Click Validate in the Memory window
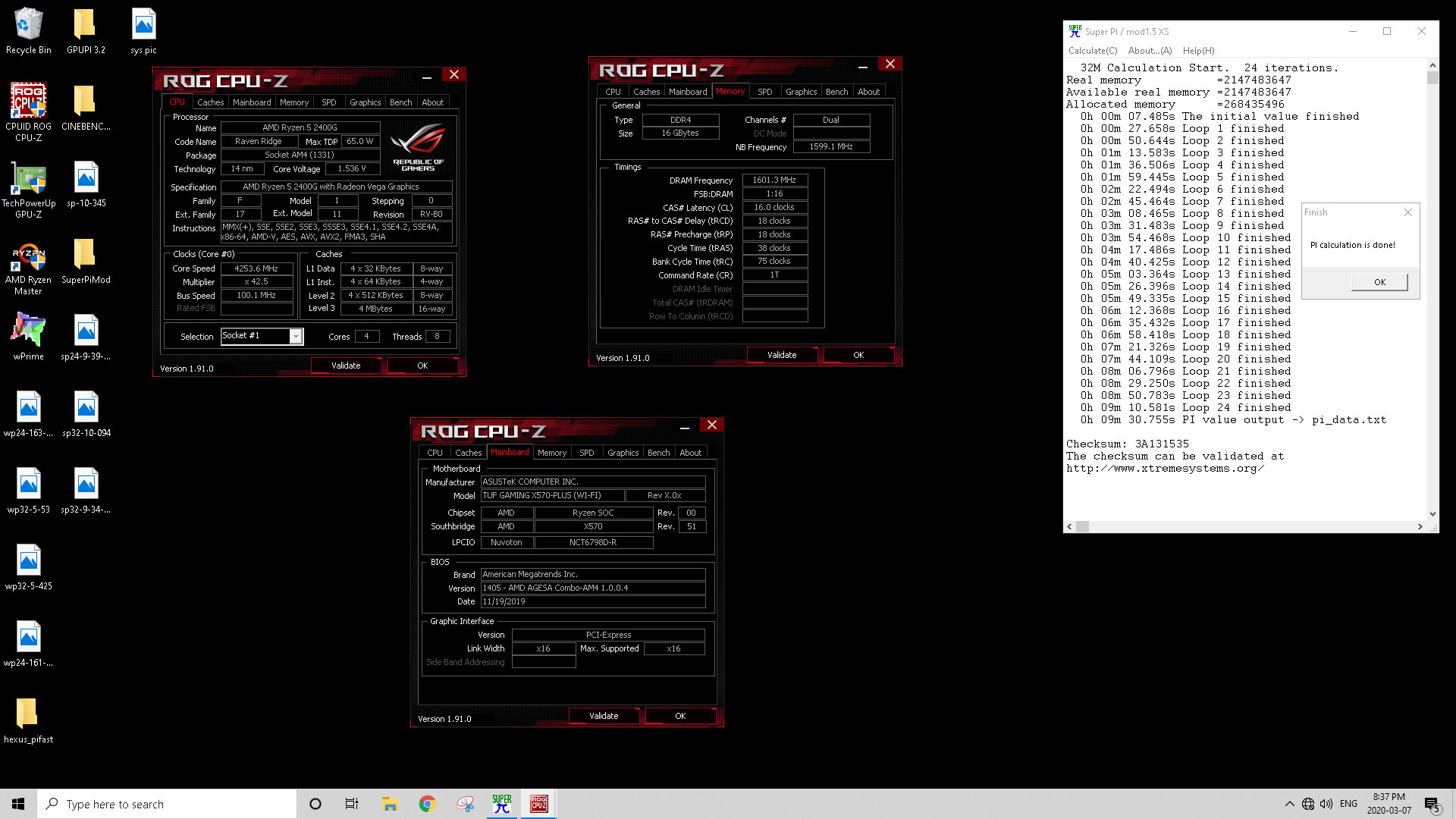The width and height of the screenshot is (1456, 819). pos(782,355)
